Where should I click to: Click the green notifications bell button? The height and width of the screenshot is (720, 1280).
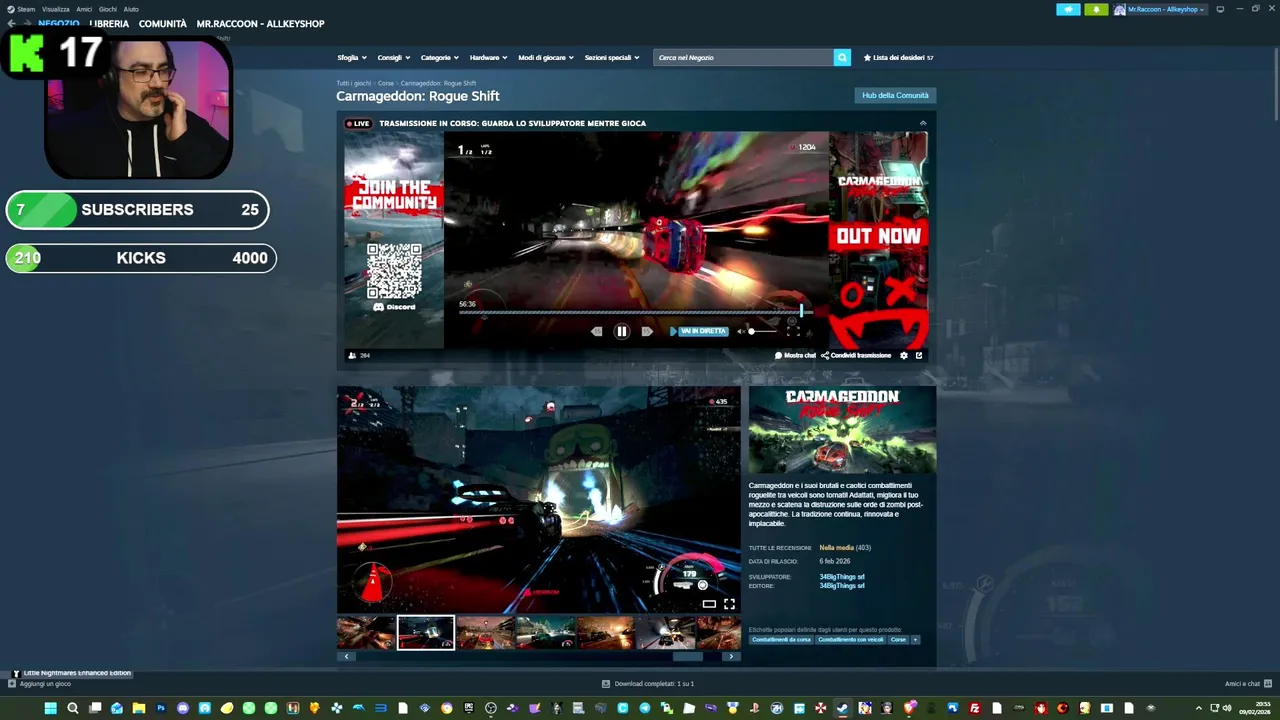point(1096,9)
